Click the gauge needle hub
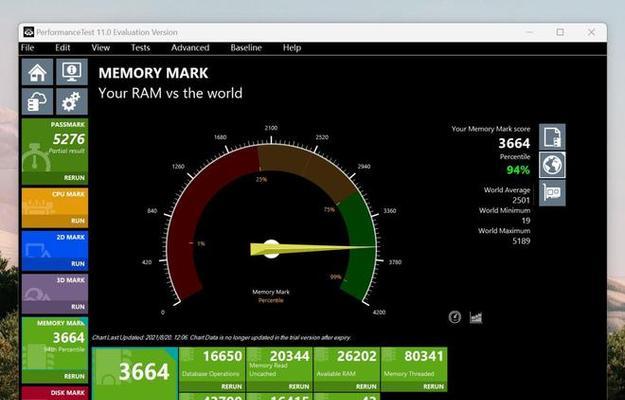This screenshot has height=400, width=625. point(271,249)
